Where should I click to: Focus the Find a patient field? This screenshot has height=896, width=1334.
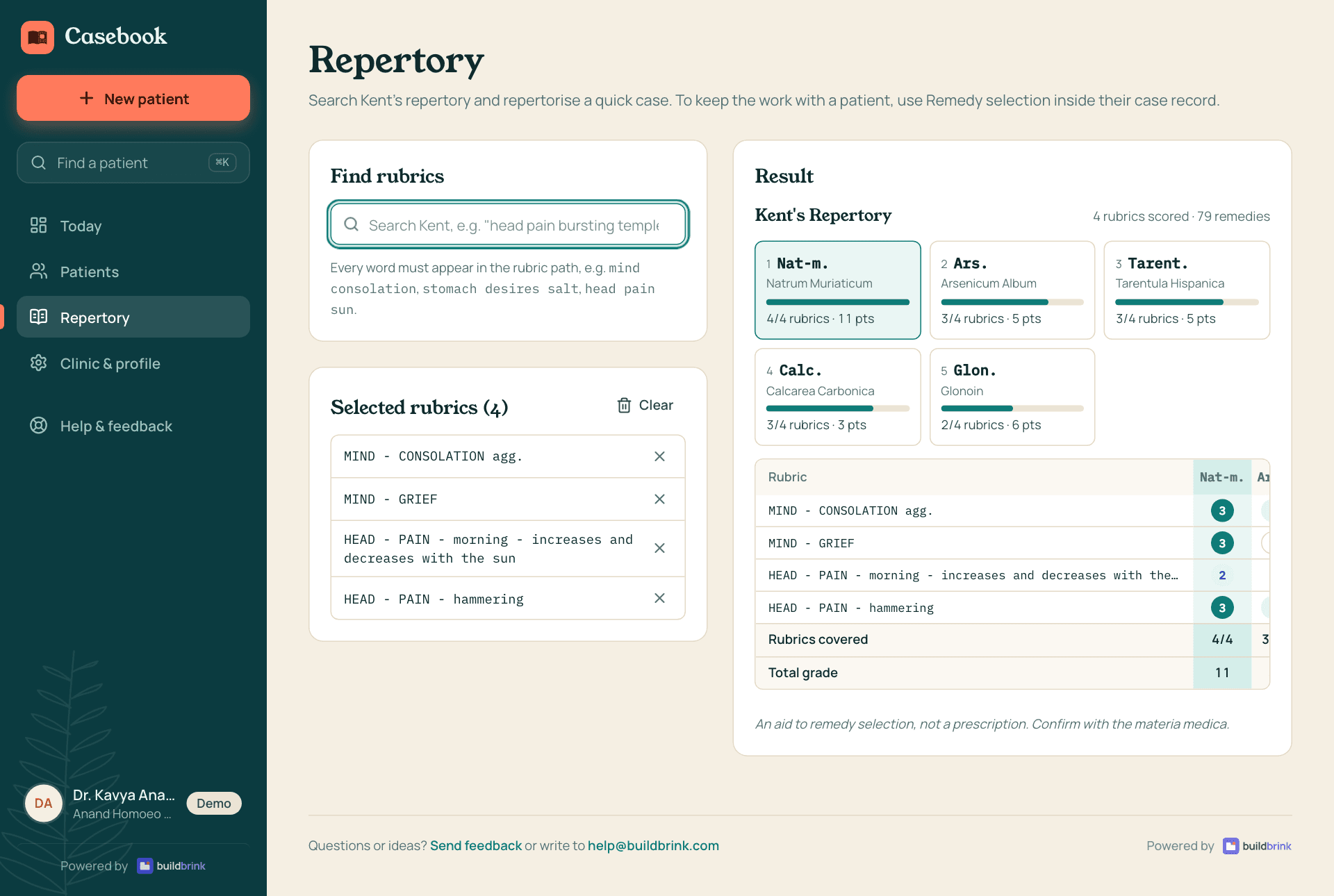coord(133,163)
